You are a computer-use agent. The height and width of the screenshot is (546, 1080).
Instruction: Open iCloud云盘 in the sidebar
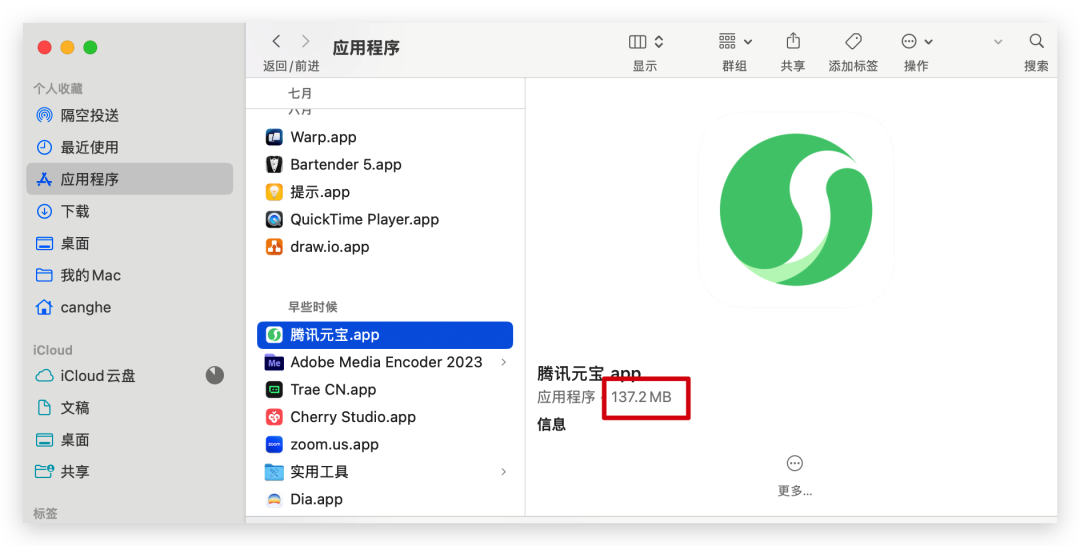point(129,375)
